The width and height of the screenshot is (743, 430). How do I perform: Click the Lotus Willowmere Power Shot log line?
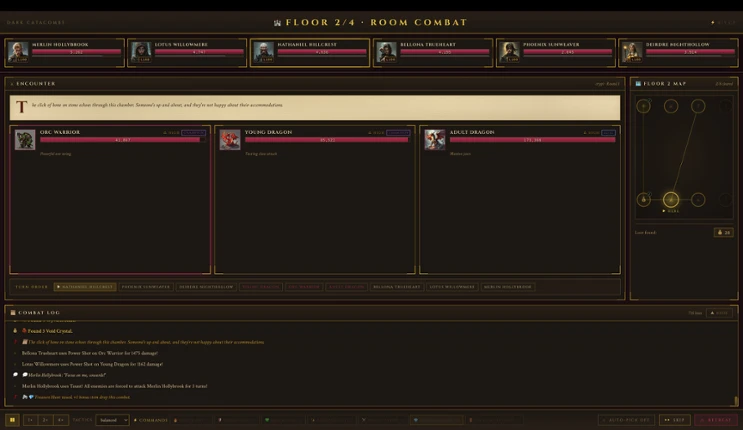pyautogui.click(x=92, y=364)
